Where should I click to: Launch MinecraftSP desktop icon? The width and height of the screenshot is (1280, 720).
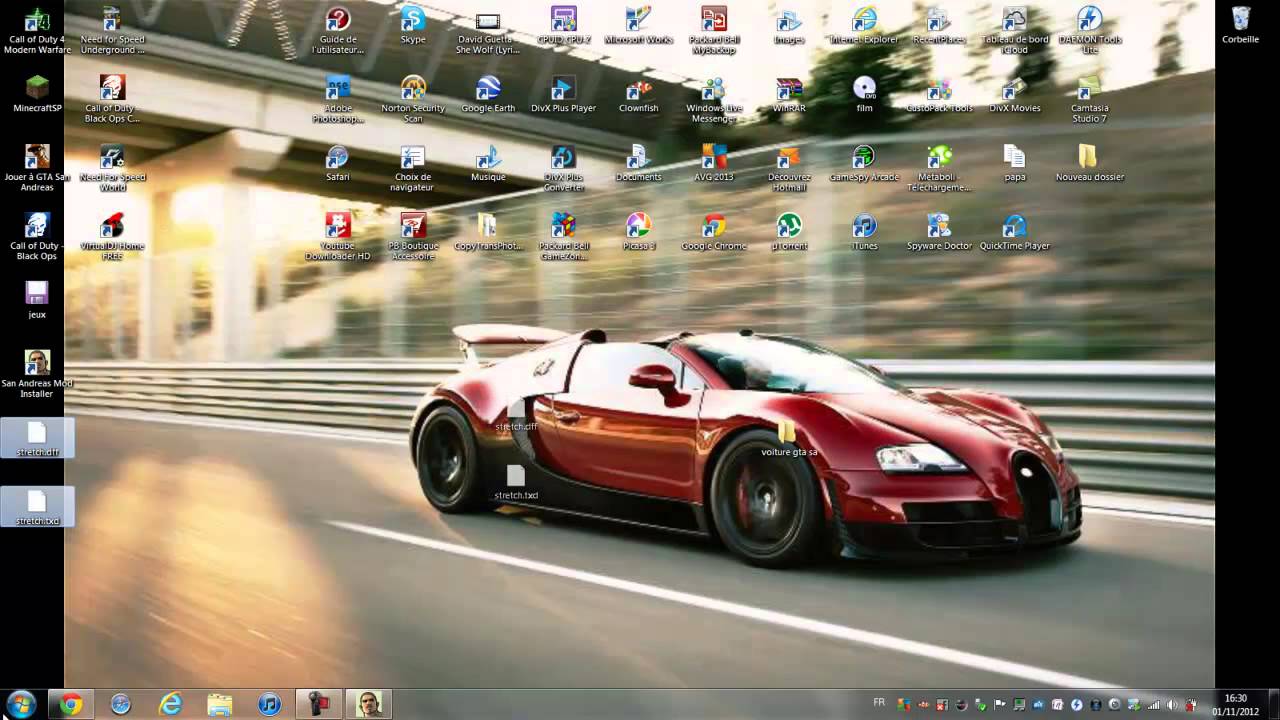point(37,95)
